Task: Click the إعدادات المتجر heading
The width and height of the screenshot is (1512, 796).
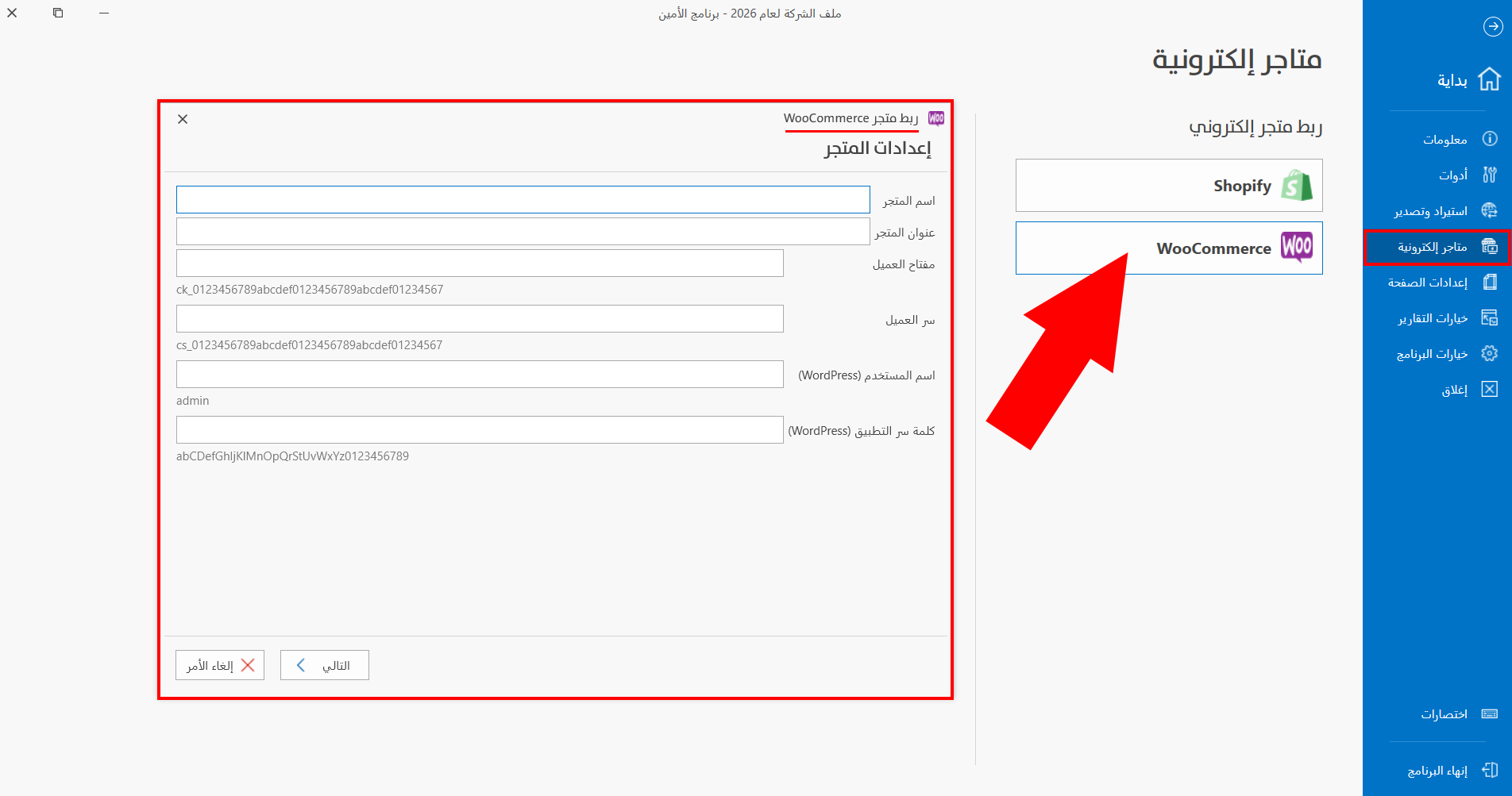Action: pos(877,148)
